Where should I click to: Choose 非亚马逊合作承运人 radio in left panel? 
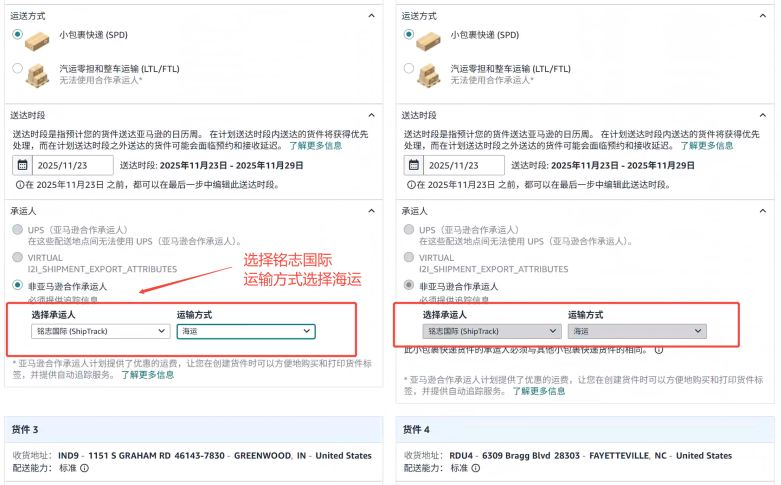(17, 285)
